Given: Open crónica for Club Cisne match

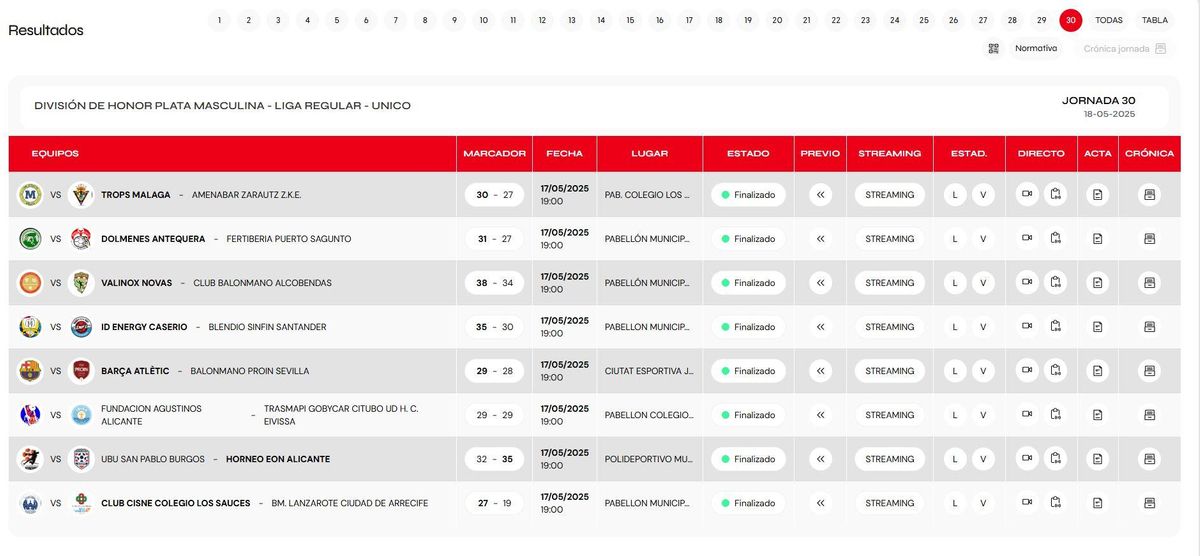Looking at the screenshot, I should (1149, 503).
